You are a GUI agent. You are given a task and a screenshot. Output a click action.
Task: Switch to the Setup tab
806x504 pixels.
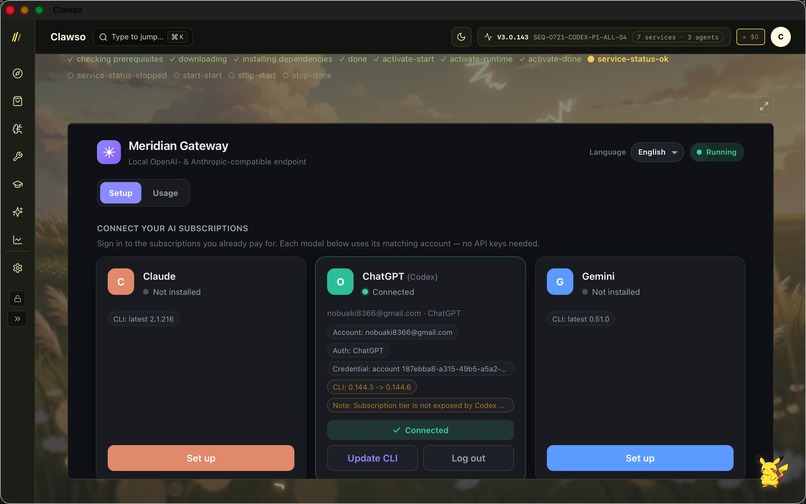[x=121, y=193]
